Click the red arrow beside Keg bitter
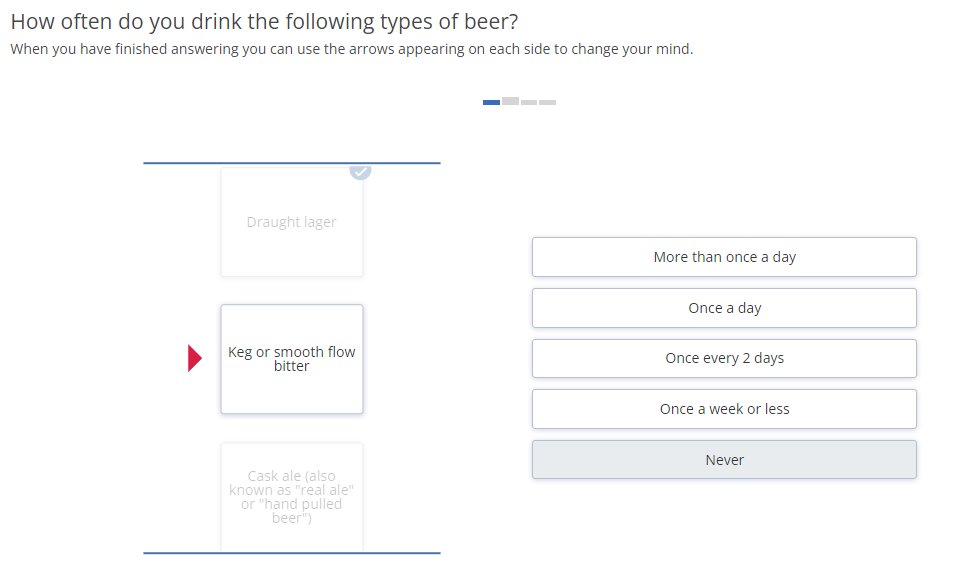Image resolution: width=966 pixels, height=573 pixels. point(195,358)
